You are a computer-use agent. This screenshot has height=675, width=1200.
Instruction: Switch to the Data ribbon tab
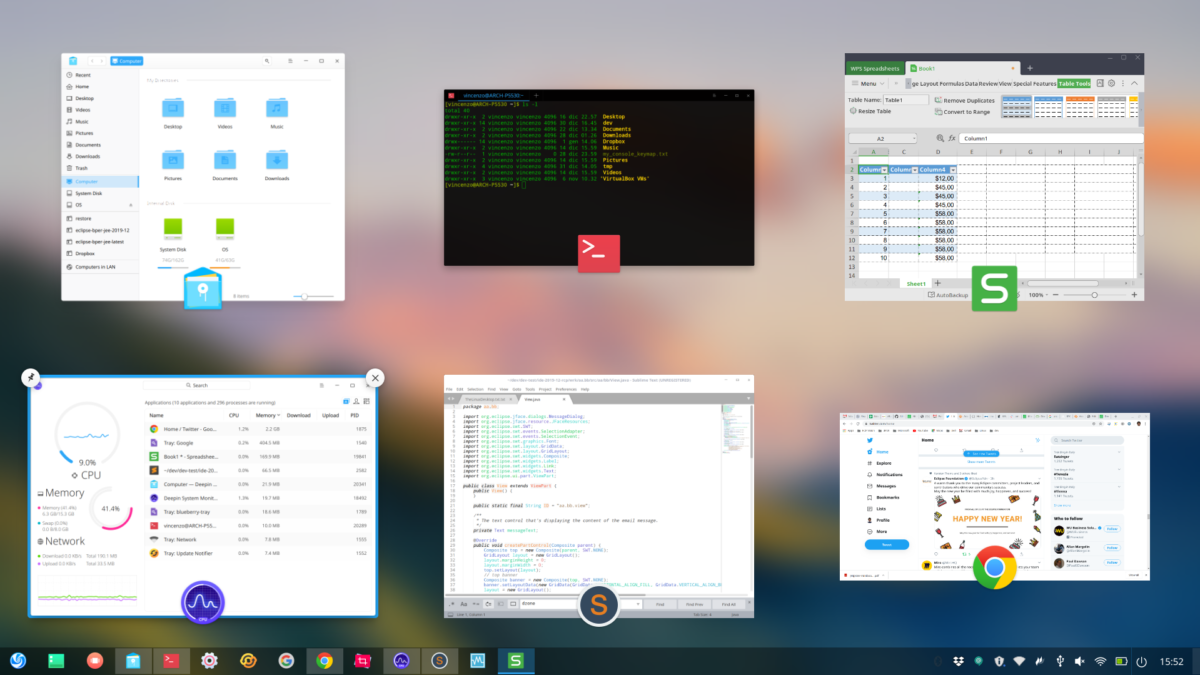click(x=970, y=83)
